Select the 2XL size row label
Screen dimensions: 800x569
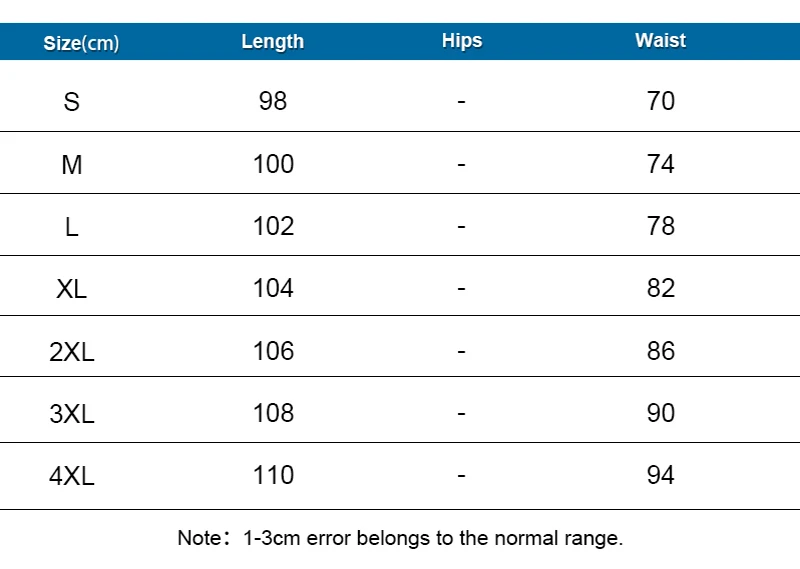pyautogui.click(x=71, y=352)
